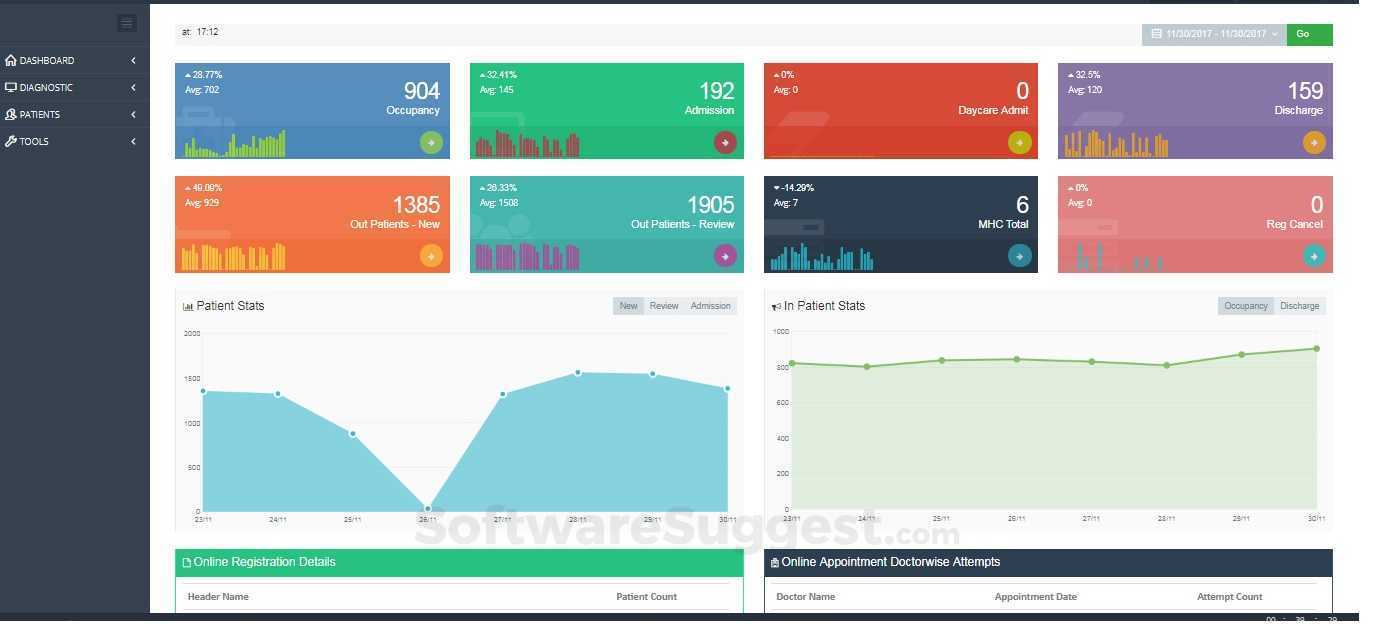The width and height of the screenshot is (1374, 624).
Task: Open Reg Cancel card arrow button
Action: coord(1314,256)
